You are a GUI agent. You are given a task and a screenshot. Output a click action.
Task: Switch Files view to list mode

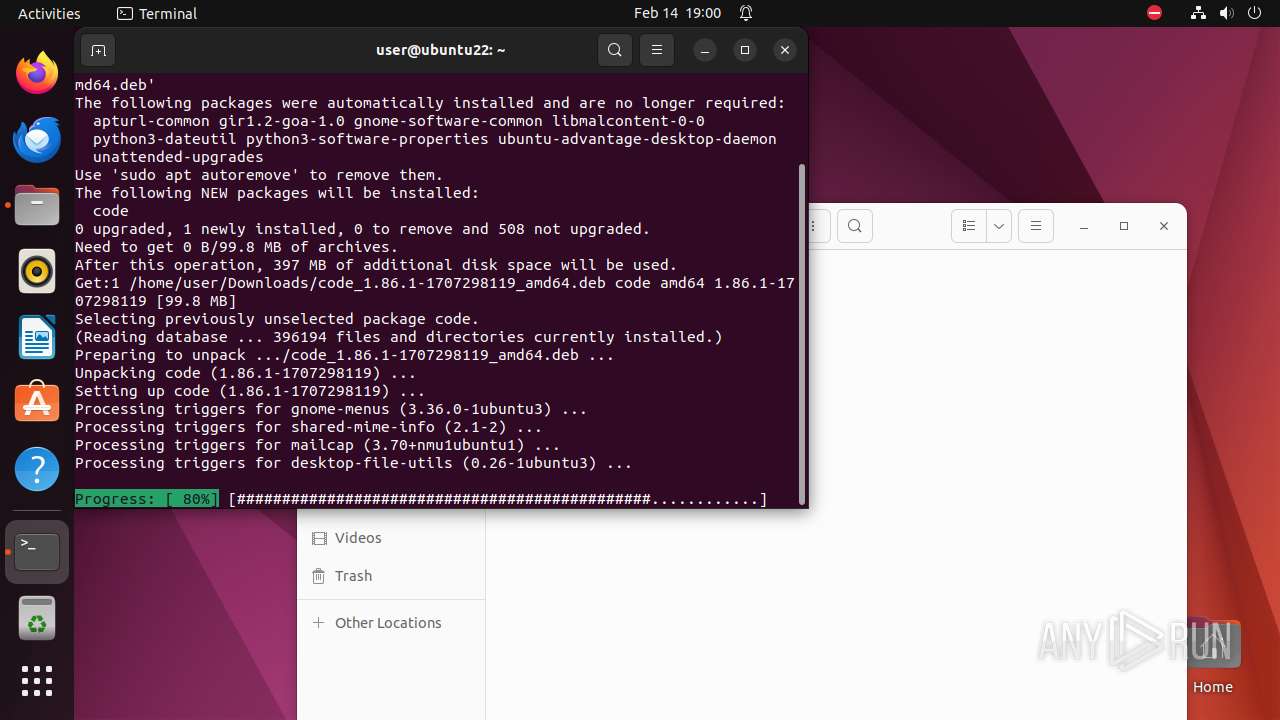coord(969,226)
